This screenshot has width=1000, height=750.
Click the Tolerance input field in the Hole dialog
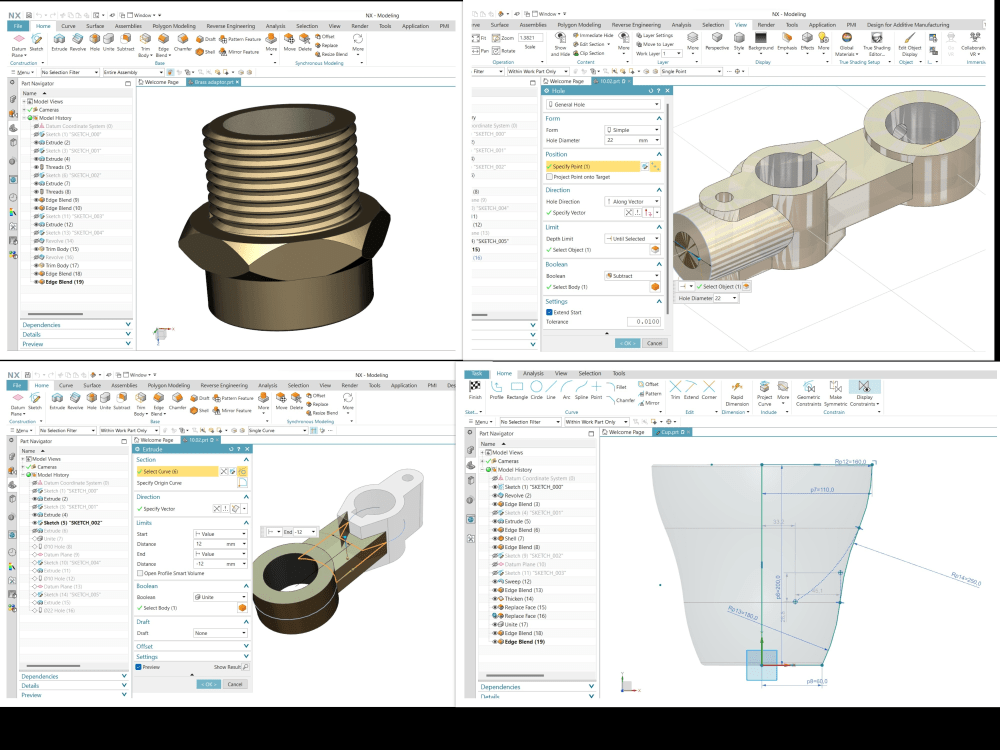645,319
